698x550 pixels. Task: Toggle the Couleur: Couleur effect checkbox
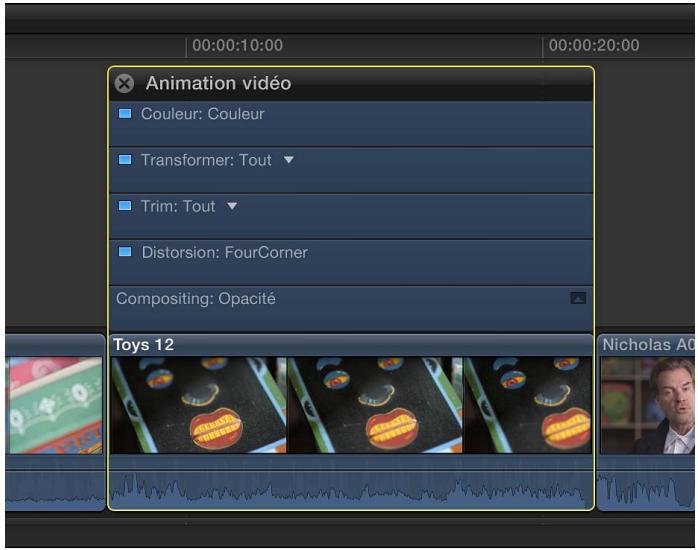(125, 114)
